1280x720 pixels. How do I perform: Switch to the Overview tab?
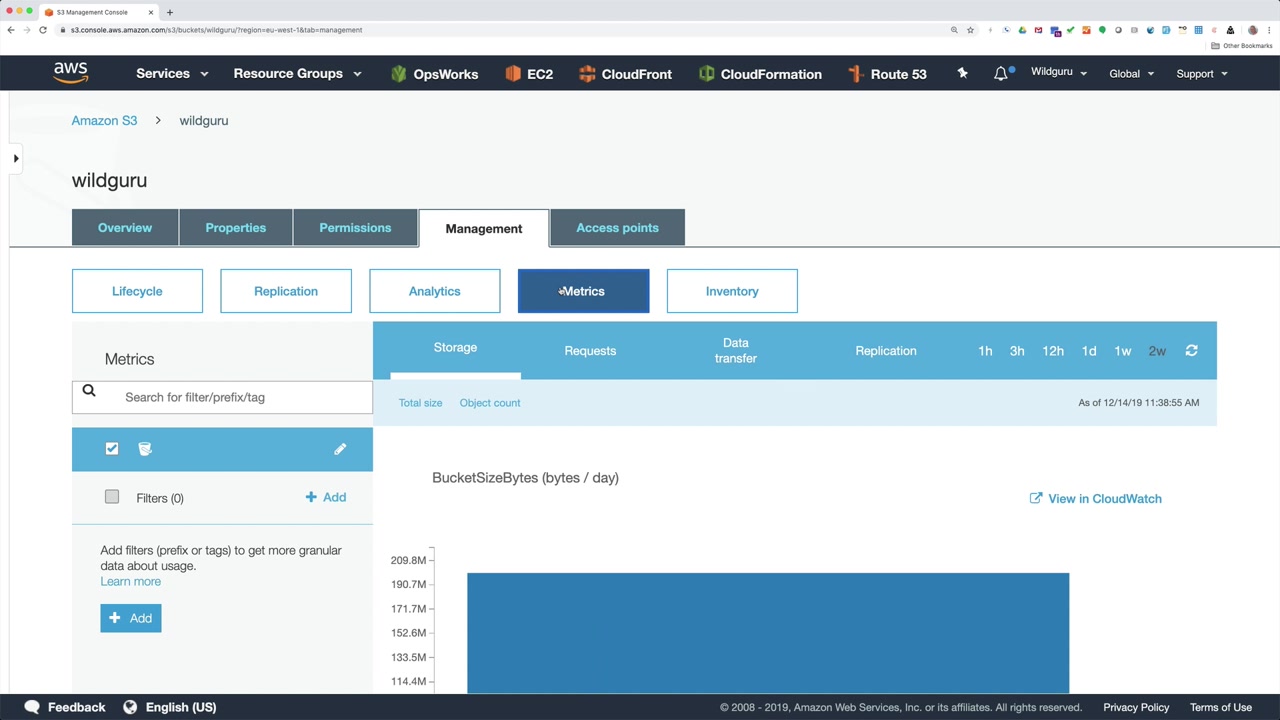click(125, 228)
